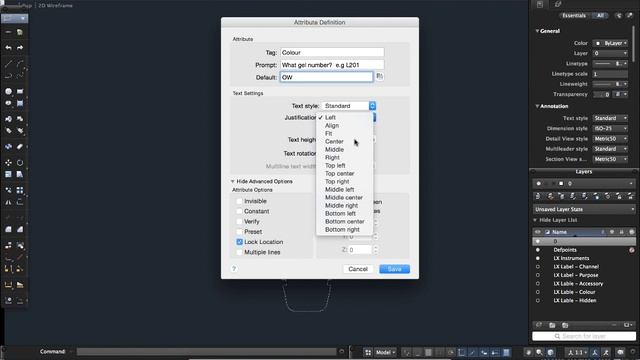The image size is (640, 360).
Task: Open the Multileader style dropdown
Action: [610, 149]
